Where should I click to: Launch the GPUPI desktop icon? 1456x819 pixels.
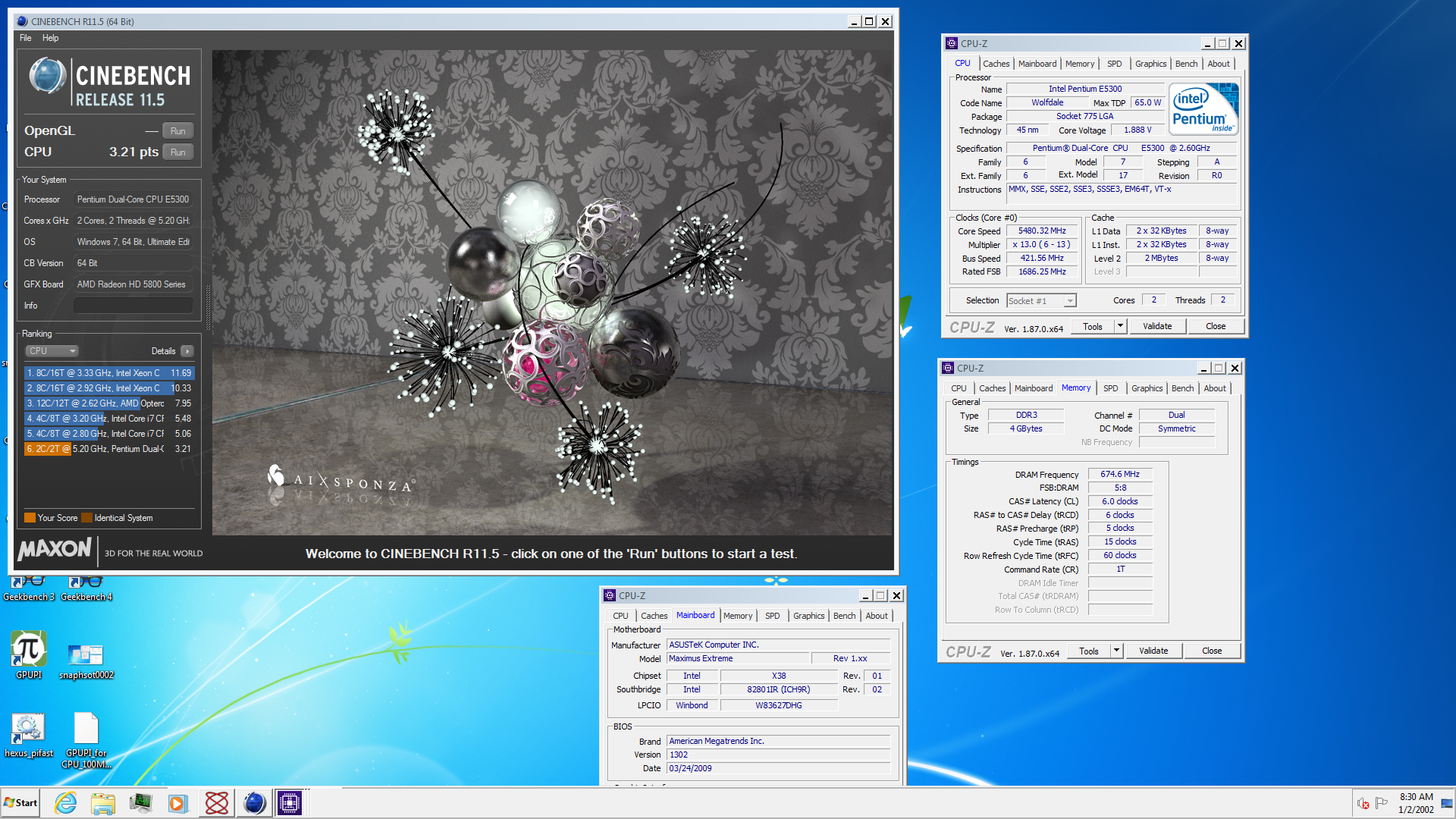pyautogui.click(x=29, y=655)
